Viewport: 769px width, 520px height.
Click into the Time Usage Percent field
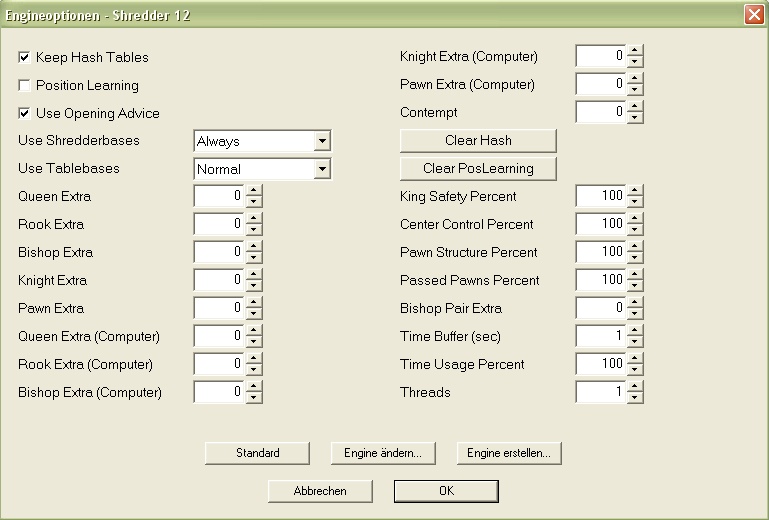(x=601, y=364)
